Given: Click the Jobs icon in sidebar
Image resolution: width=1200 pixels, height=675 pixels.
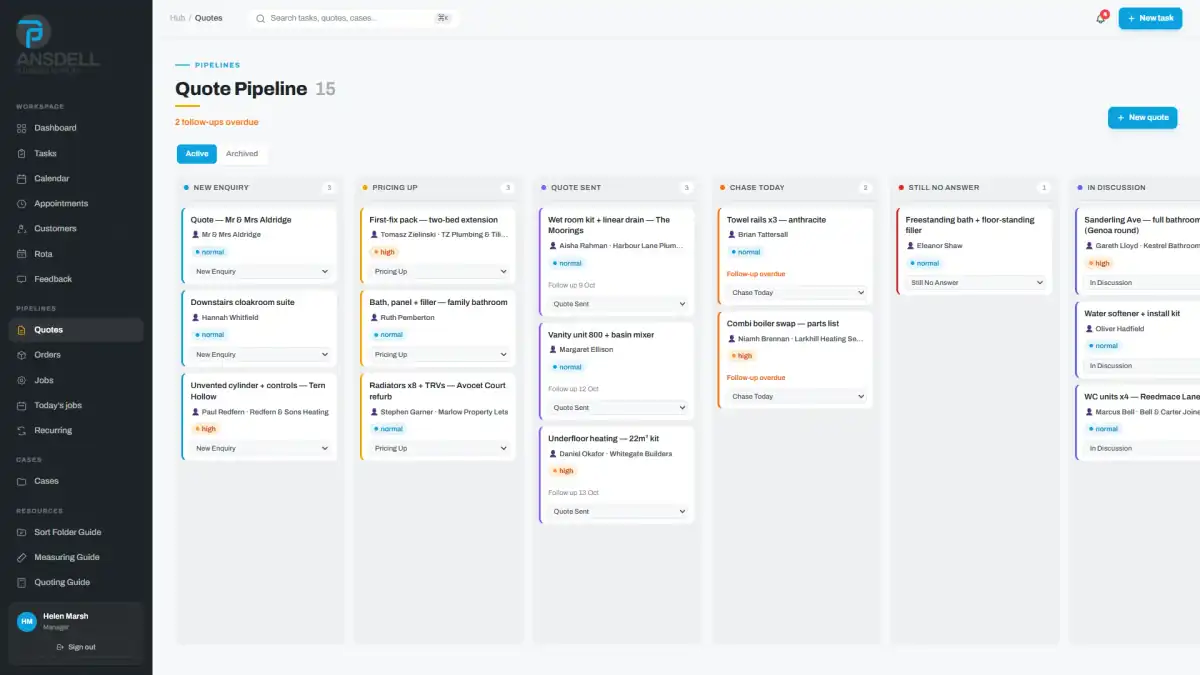Looking at the screenshot, I should 22,380.
